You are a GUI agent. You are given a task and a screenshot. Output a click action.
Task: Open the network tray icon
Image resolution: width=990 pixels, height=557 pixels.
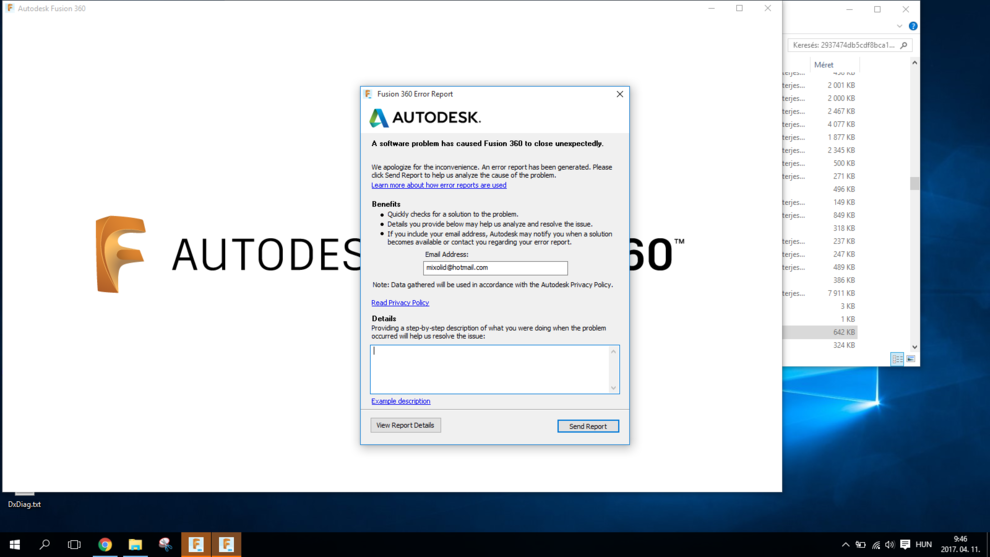(x=876, y=544)
